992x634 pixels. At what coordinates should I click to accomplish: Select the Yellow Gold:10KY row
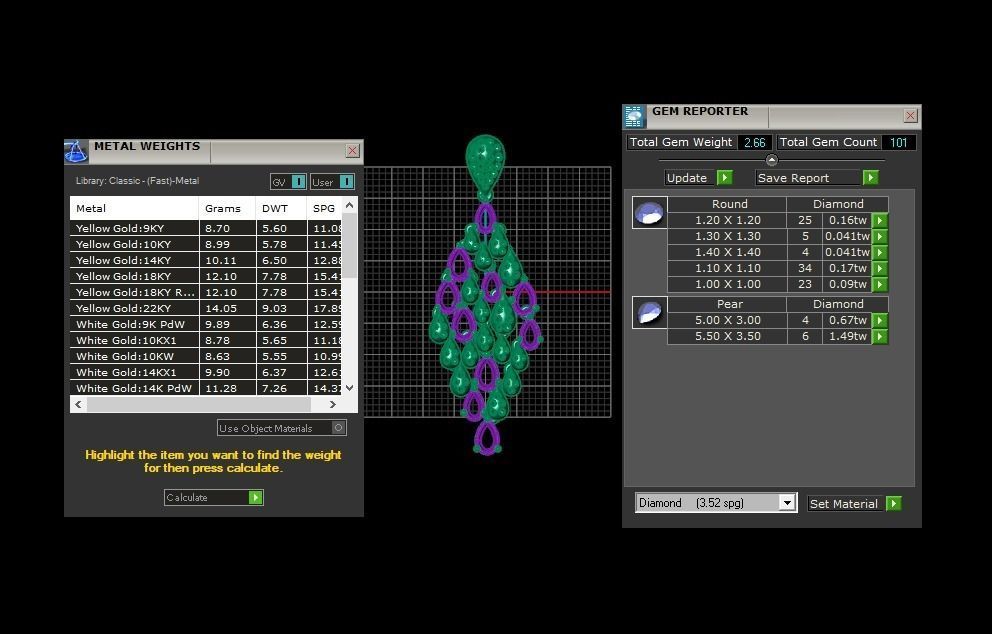(206, 244)
